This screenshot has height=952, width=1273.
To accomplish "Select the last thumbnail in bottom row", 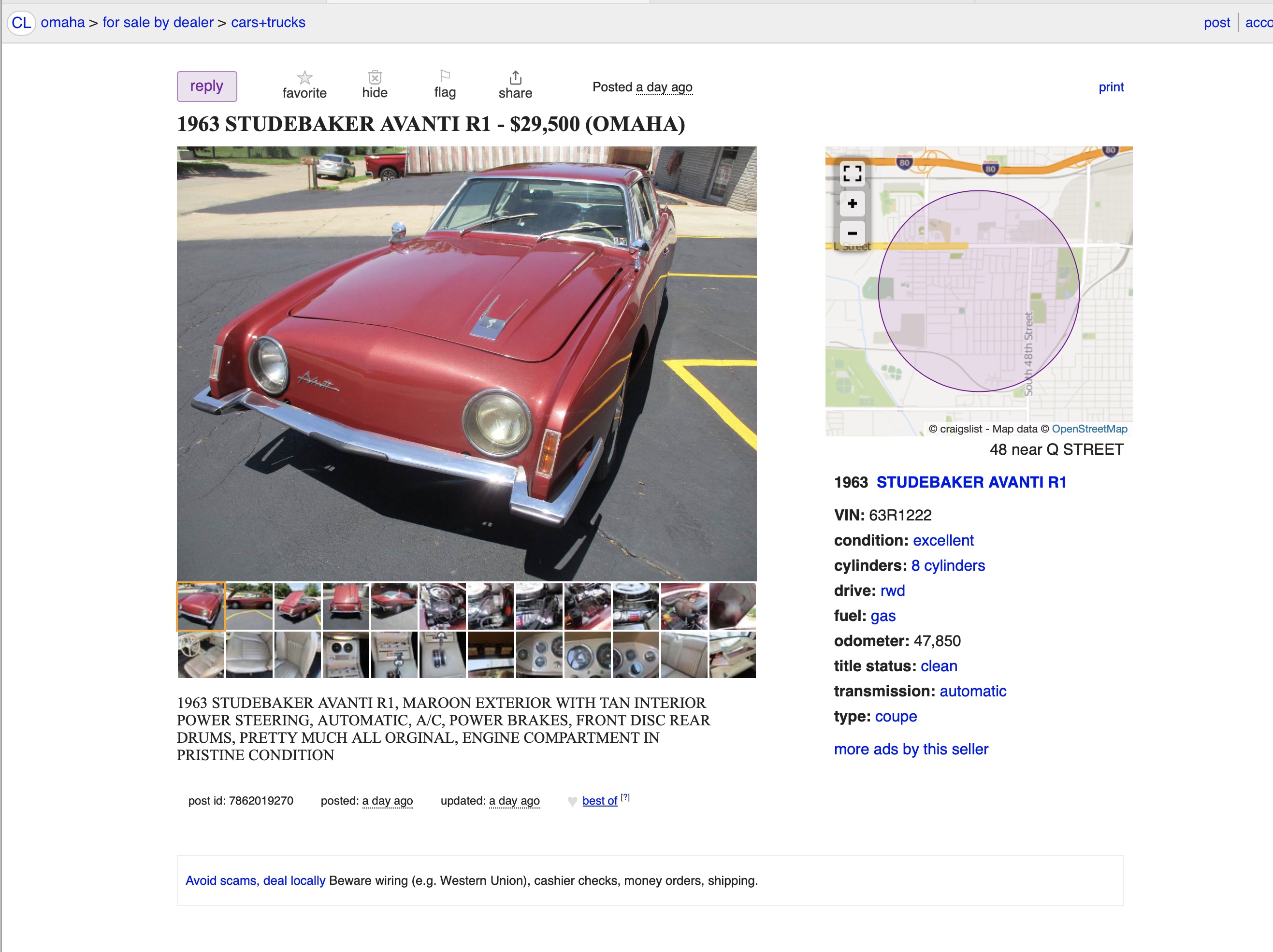I will pyautogui.click(x=733, y=655).
